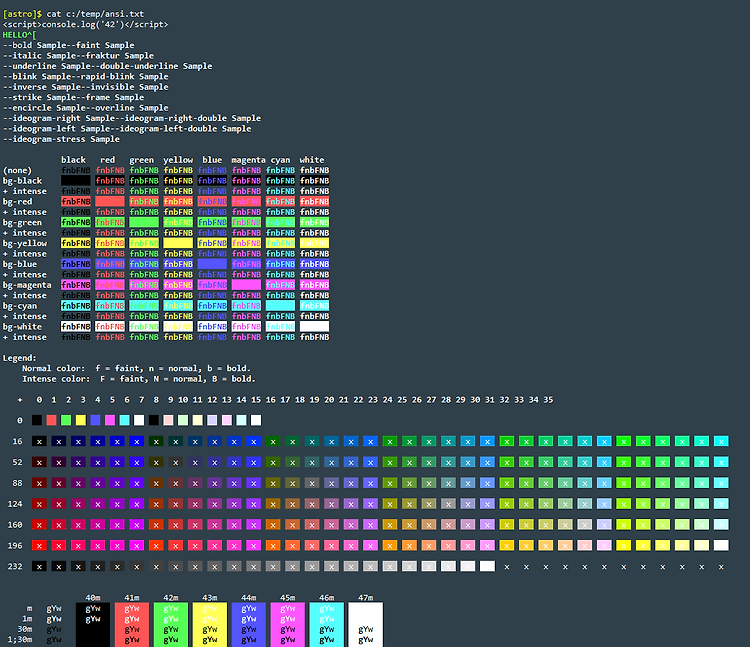750x647 pixels.
Task: Click the 'blue' column header
Action: [x=212, y=160]
